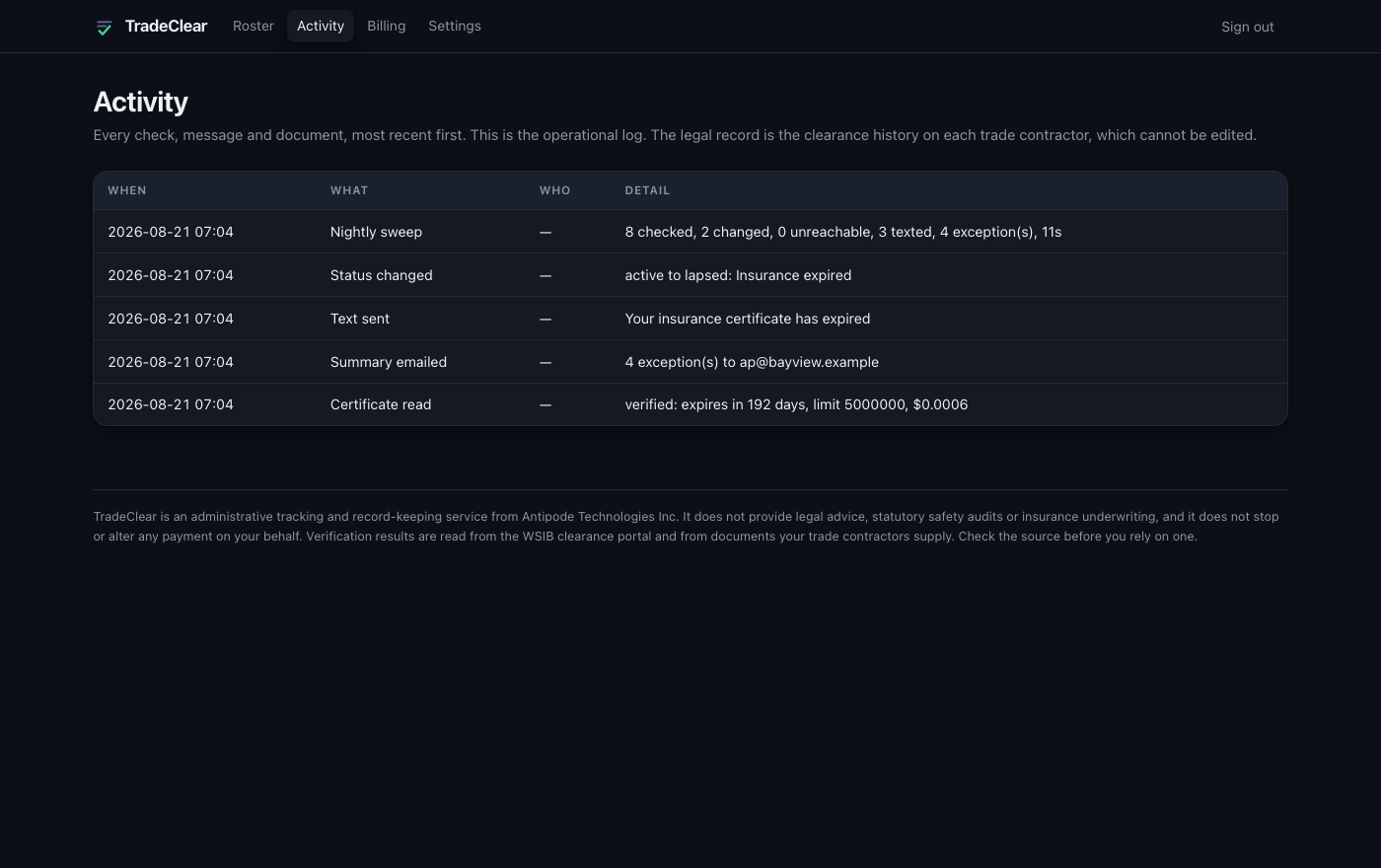The height and width of the screenshot is (868, 1381).
Task: Click Sign out
Action: pyautogui.click(x=1248, y=27)
